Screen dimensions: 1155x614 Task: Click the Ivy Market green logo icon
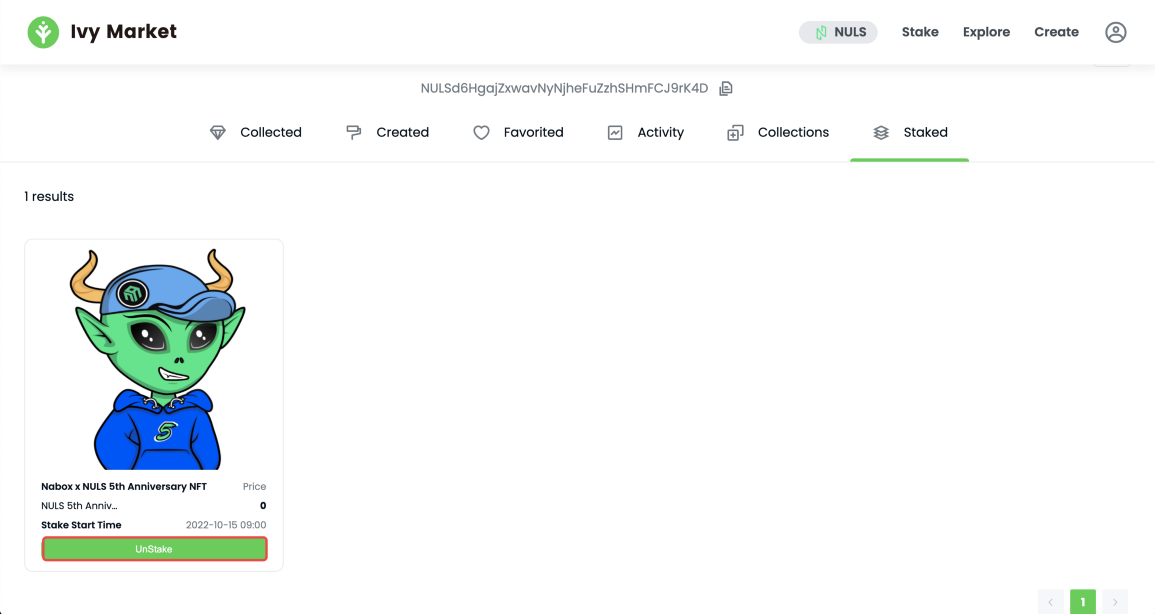[x=43, y=32]
